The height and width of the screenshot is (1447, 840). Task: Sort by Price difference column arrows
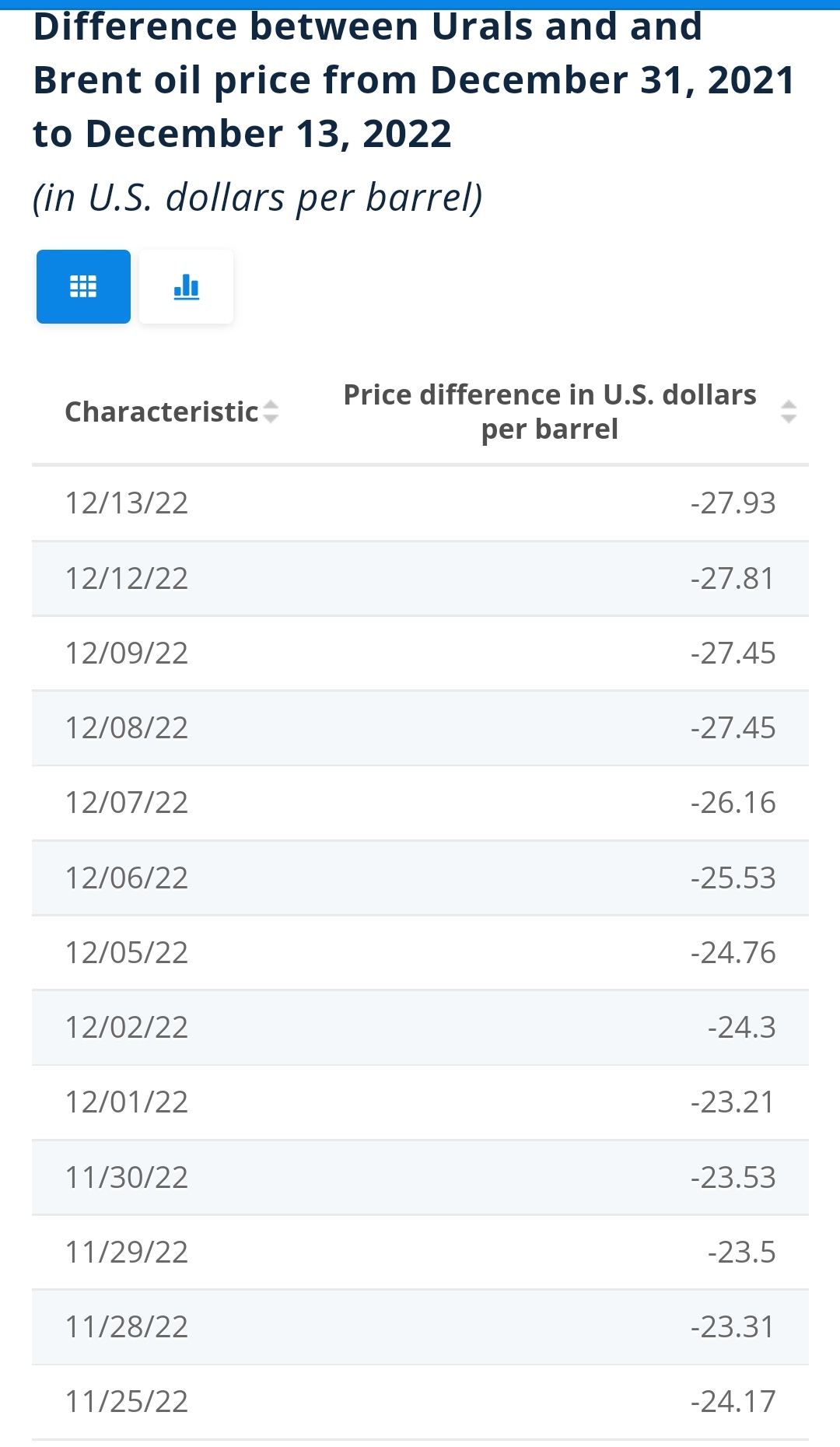pyautogui.click(x=789, y=412)
